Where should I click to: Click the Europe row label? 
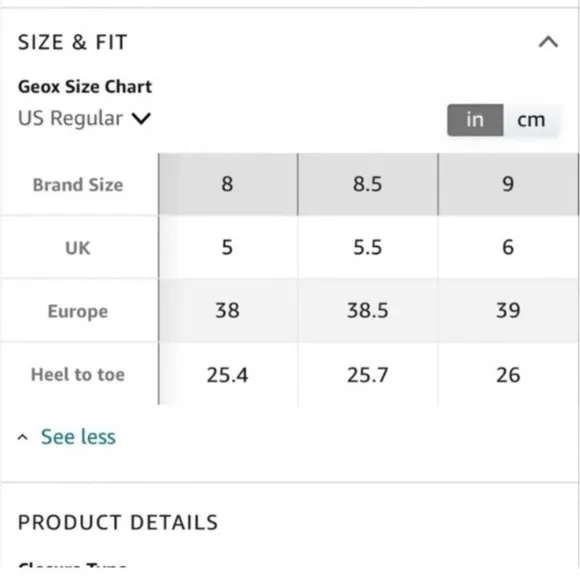[x=78, y=311]
